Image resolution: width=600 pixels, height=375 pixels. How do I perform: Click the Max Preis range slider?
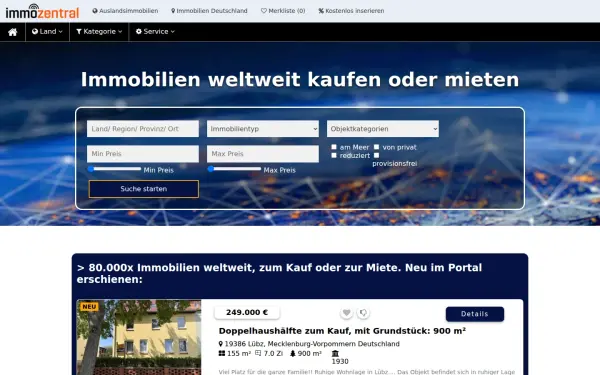pos(235,169)
